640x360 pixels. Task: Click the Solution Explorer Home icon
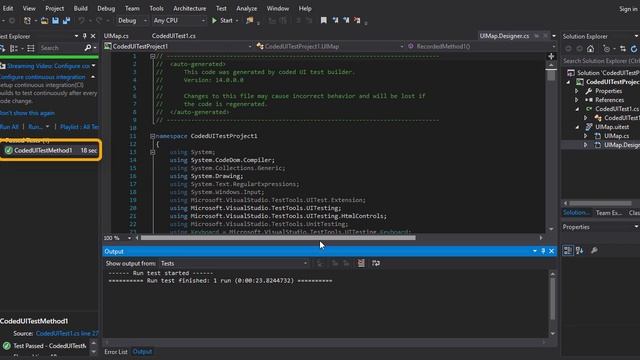(x=590, y=49)
